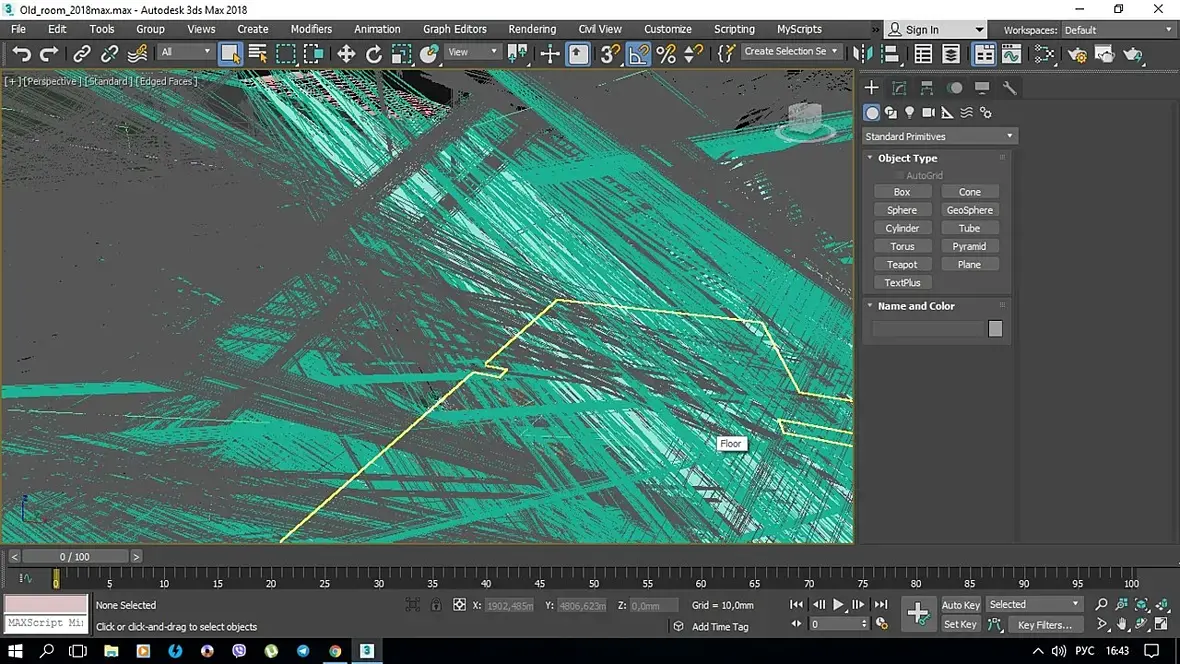Click the Key Filters button
This screenshot has width=1180, height=664.
point(1044,625)
